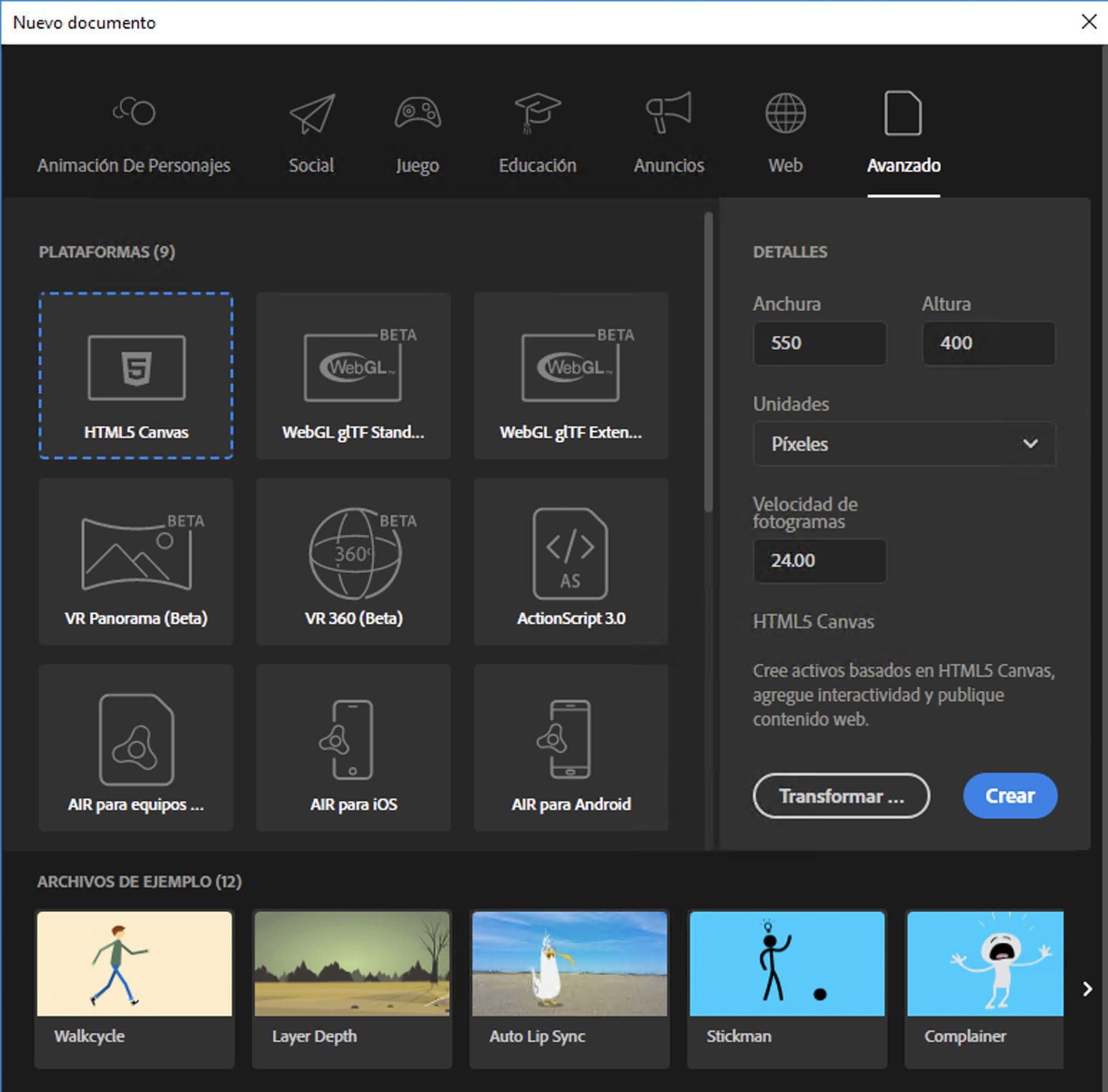Image resolution: width=1108 pixels, height=1092 pixels.
Task: Click the AIR para iOS tile label
Action: pyautogui.click(x=354, y=805)
